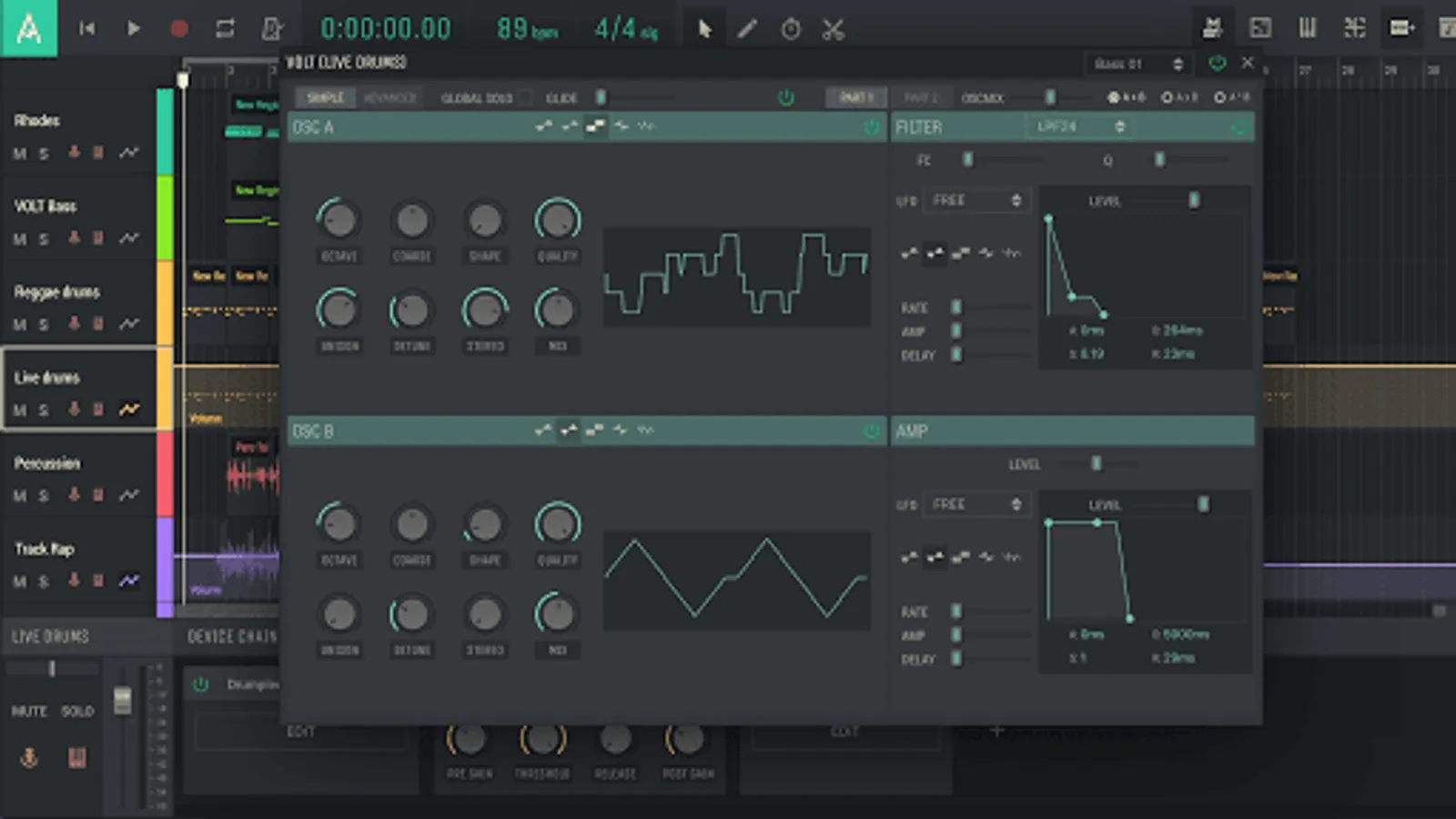This screenshot has width=1456, height=819.
Task: Open the Bass 01 preset dropdown
Action: [x=1138, y=64]
